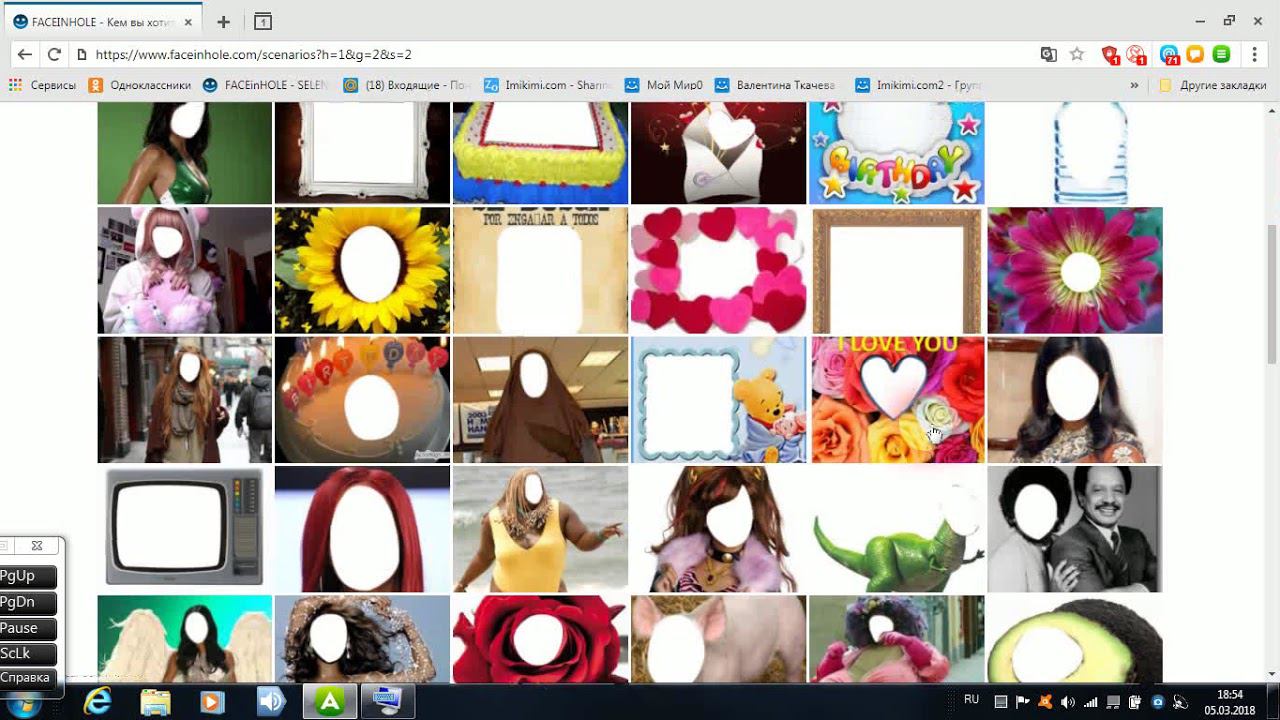Select the angel wings woman scenario
The height and width of the screenshot is (720, 1280).
[x=185, y=639]
